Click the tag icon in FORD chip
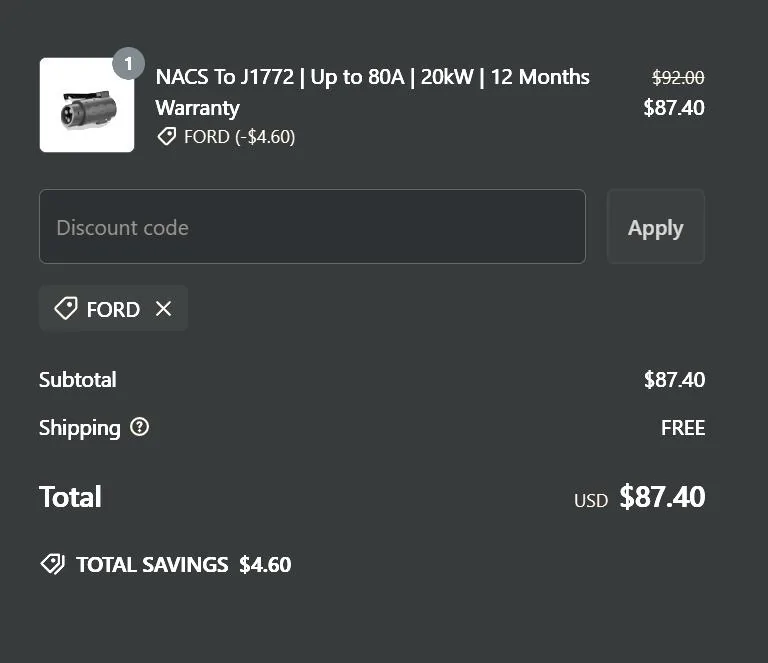768x663 pixels. click(66, 309)
